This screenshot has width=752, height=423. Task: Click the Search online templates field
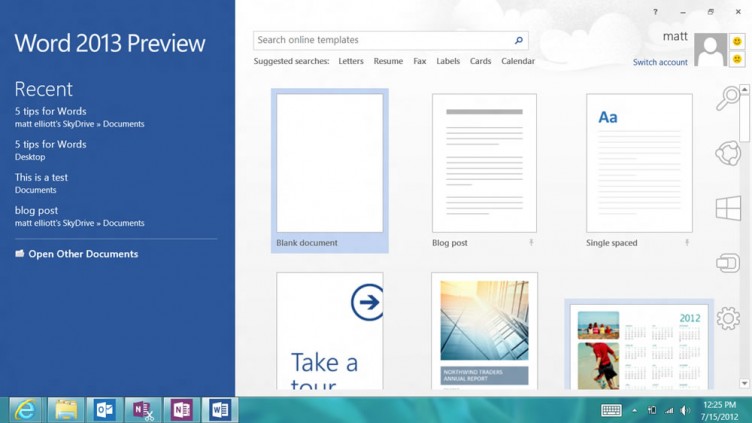[x=391, y=40]
